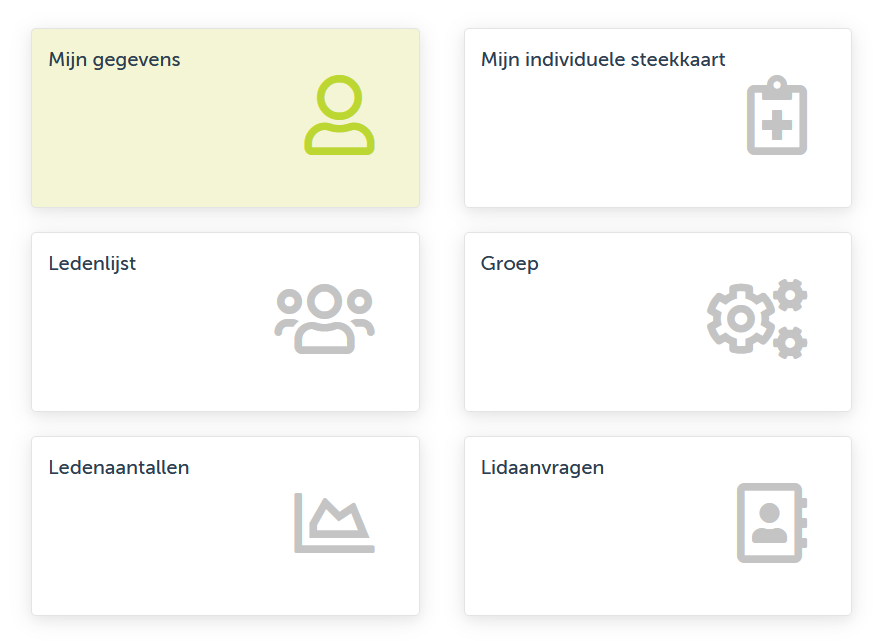Select the "Ledenlijst" label
The image size is (874, 641).
coord(92,264)
